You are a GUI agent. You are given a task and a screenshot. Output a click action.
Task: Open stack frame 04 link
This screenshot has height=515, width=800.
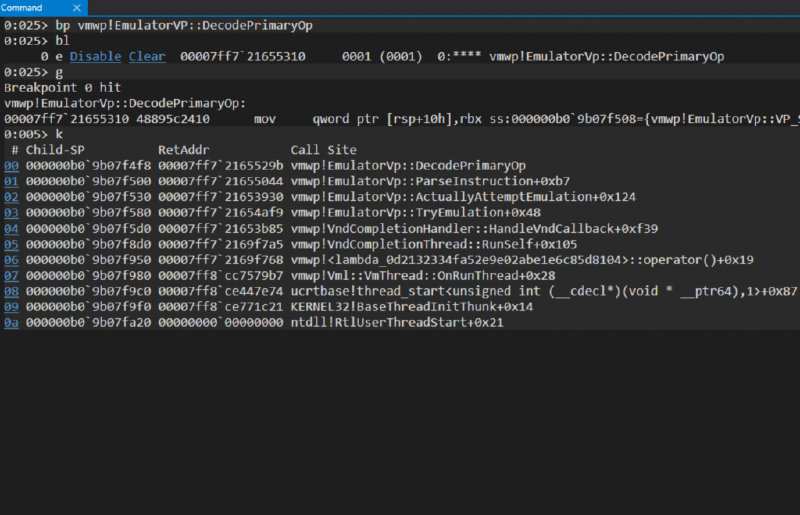pos(11,229)
